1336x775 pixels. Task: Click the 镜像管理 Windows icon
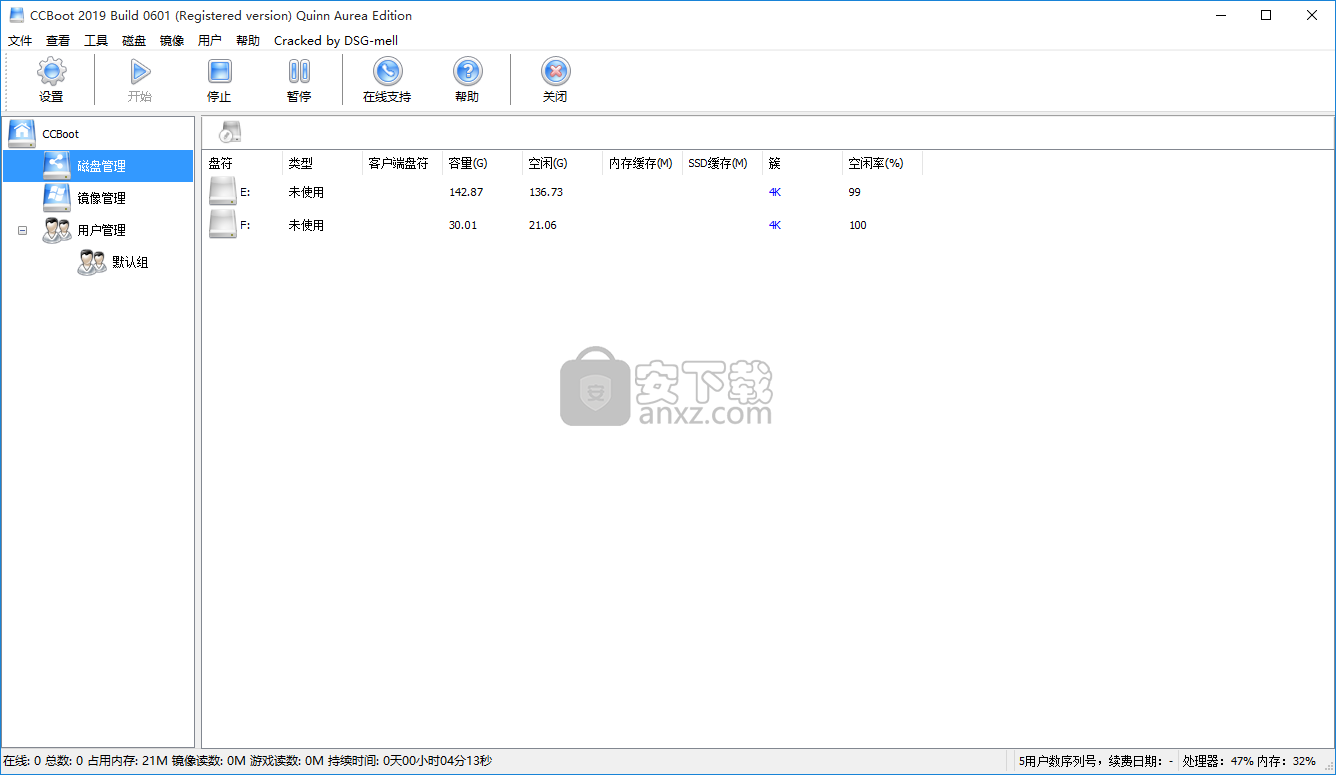tap(57, 198)
